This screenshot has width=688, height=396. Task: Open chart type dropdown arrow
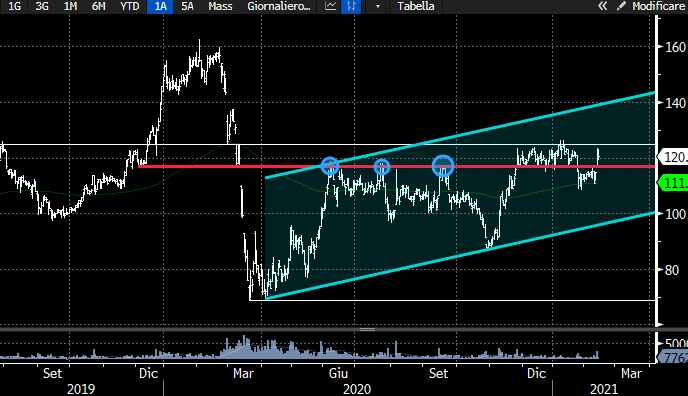click(x=377, y=7)
